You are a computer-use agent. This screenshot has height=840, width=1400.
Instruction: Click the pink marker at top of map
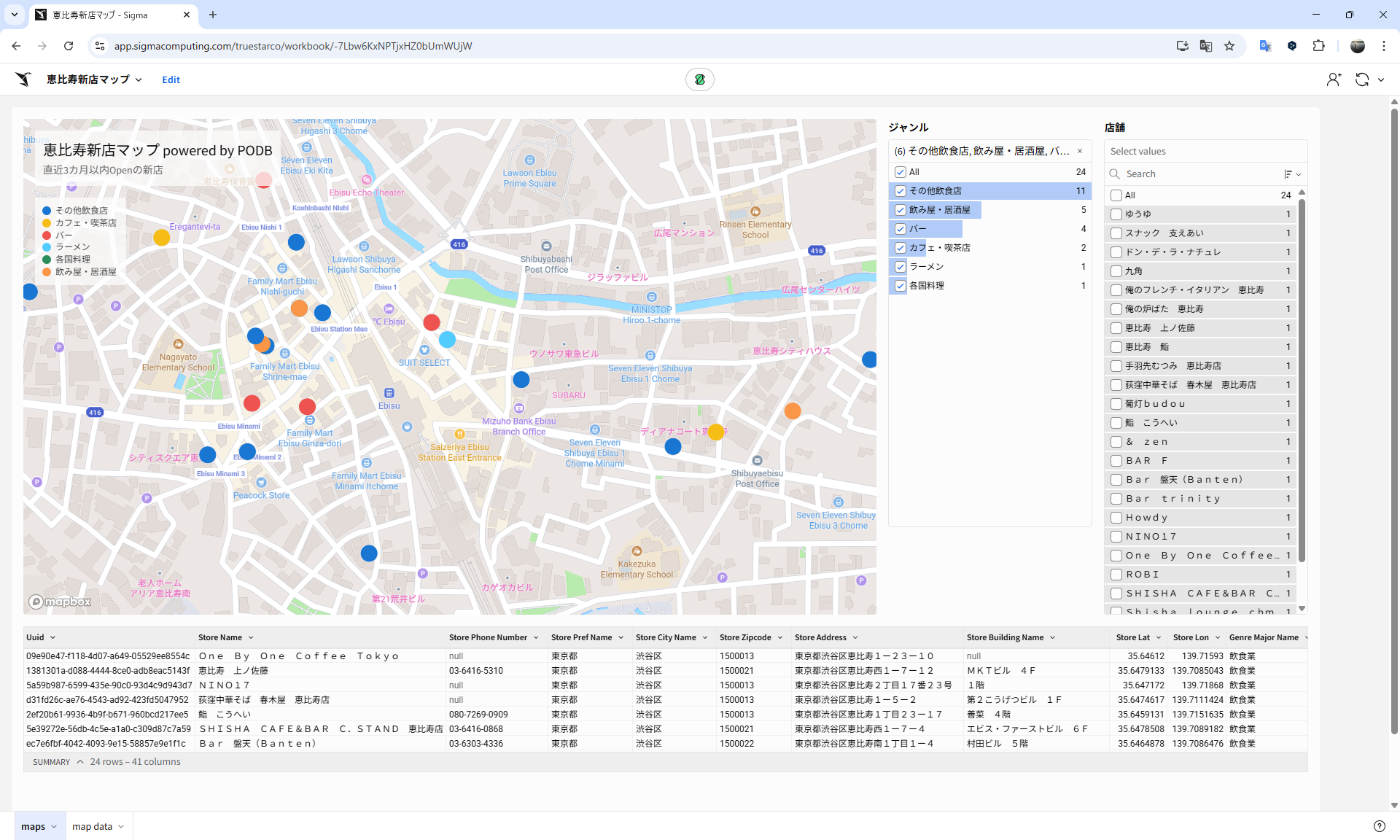[263, 180]
